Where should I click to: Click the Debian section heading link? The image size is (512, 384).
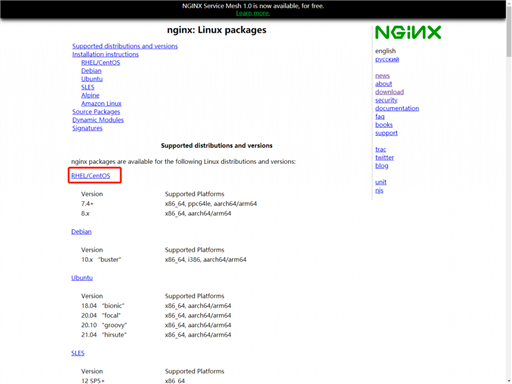coord(81,232)
